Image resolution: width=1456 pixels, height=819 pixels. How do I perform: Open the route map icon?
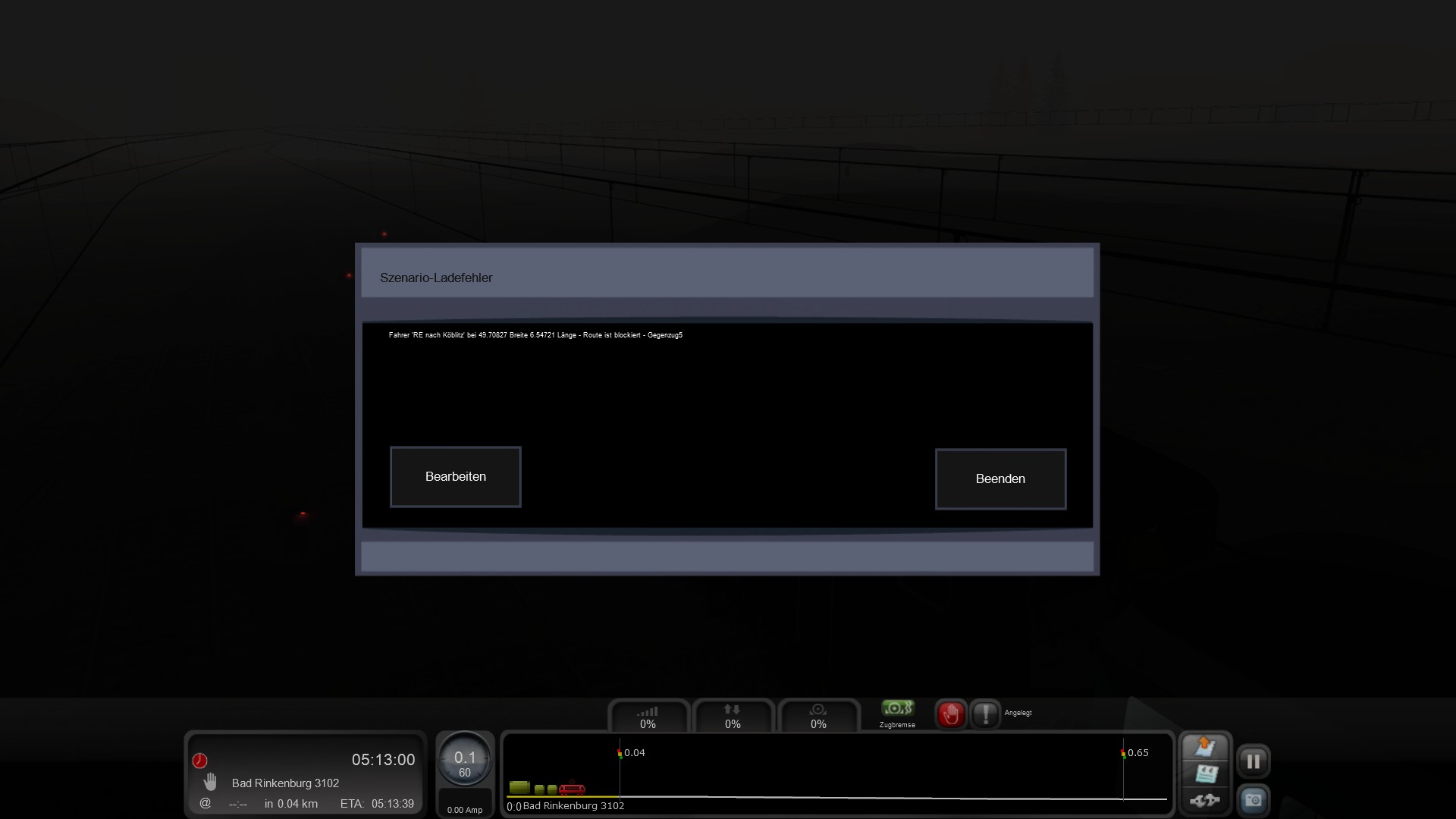[1205, 747]
